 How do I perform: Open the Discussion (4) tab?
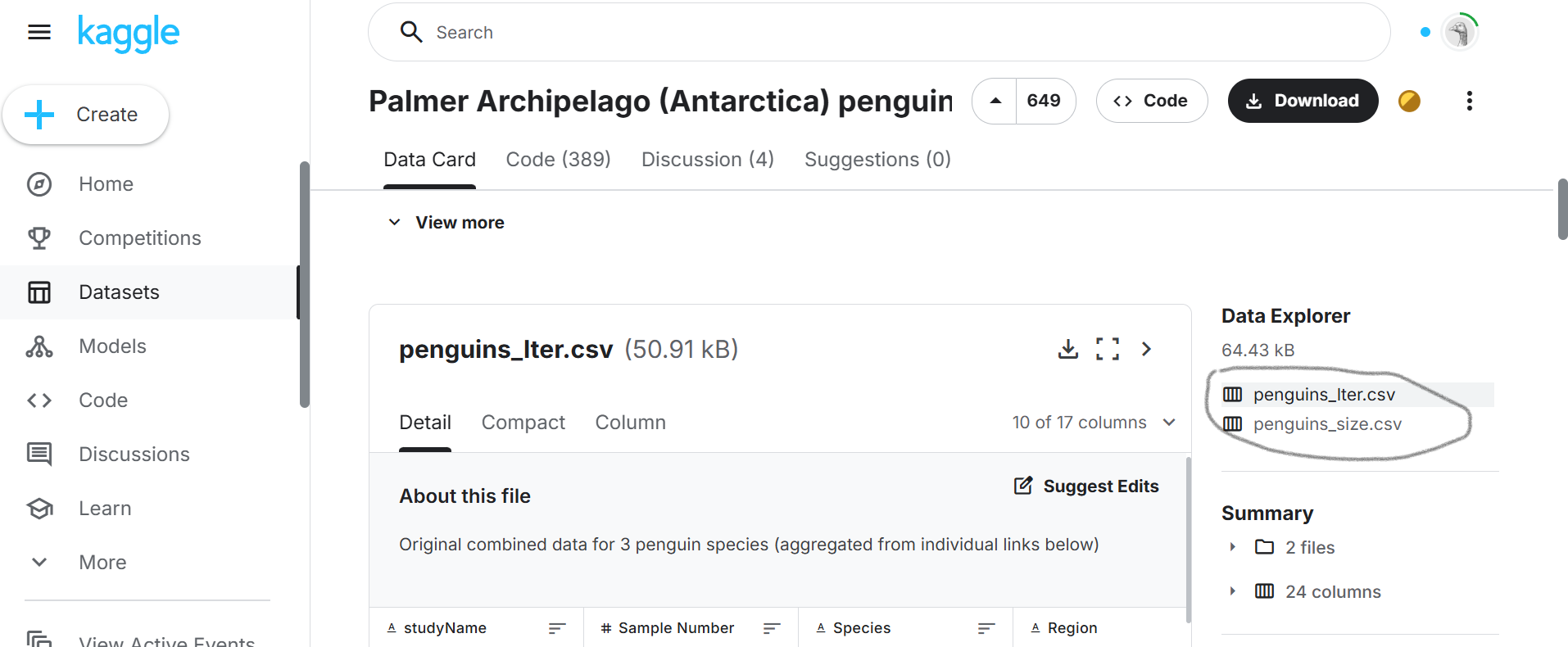[x=708, y=160]
